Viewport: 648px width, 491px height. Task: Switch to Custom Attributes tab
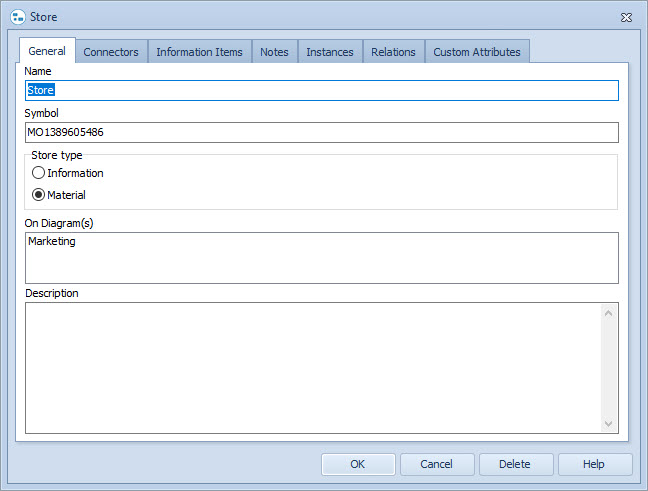(476, 52)
